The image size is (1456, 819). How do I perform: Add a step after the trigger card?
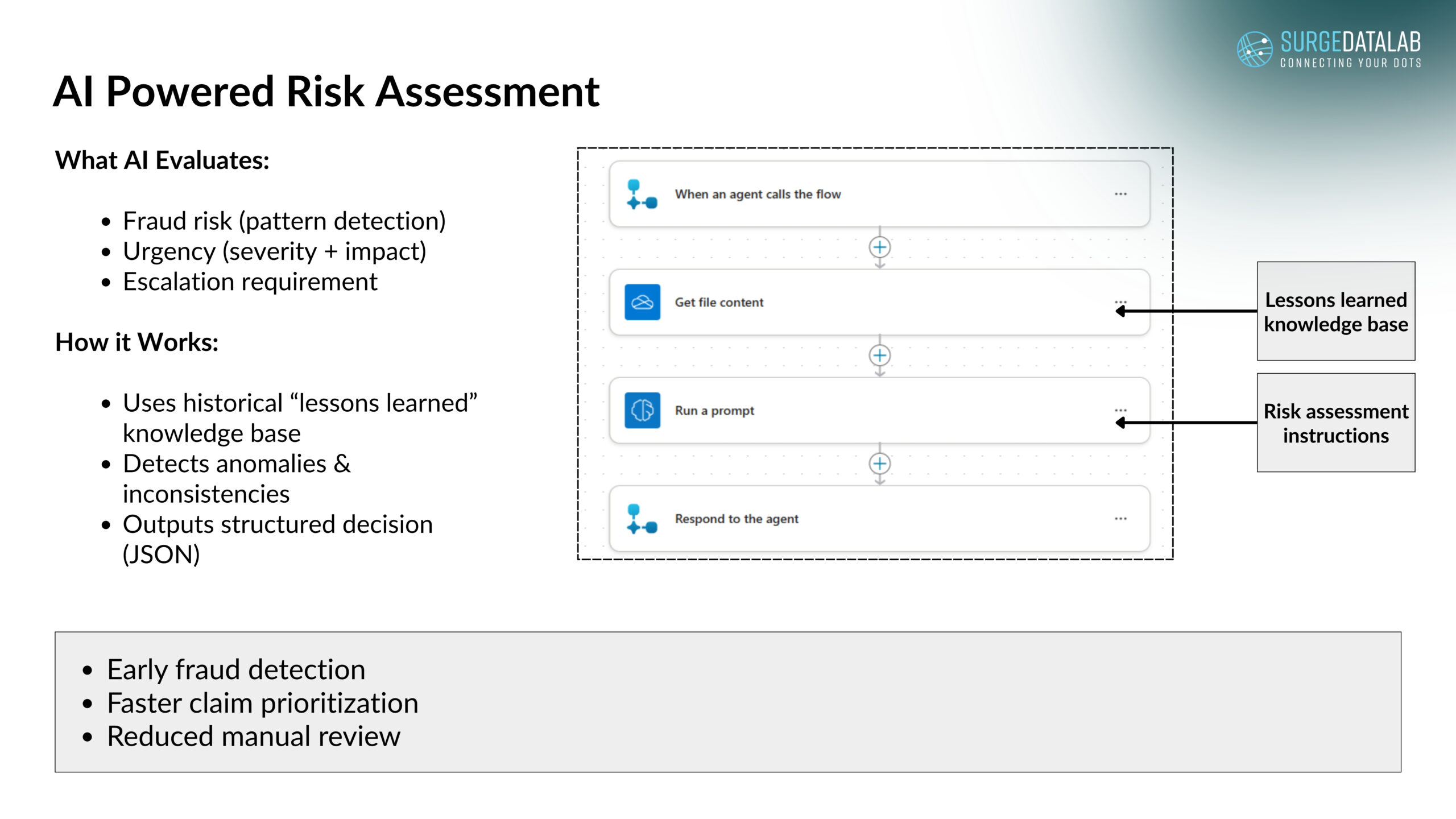point(880,247)
